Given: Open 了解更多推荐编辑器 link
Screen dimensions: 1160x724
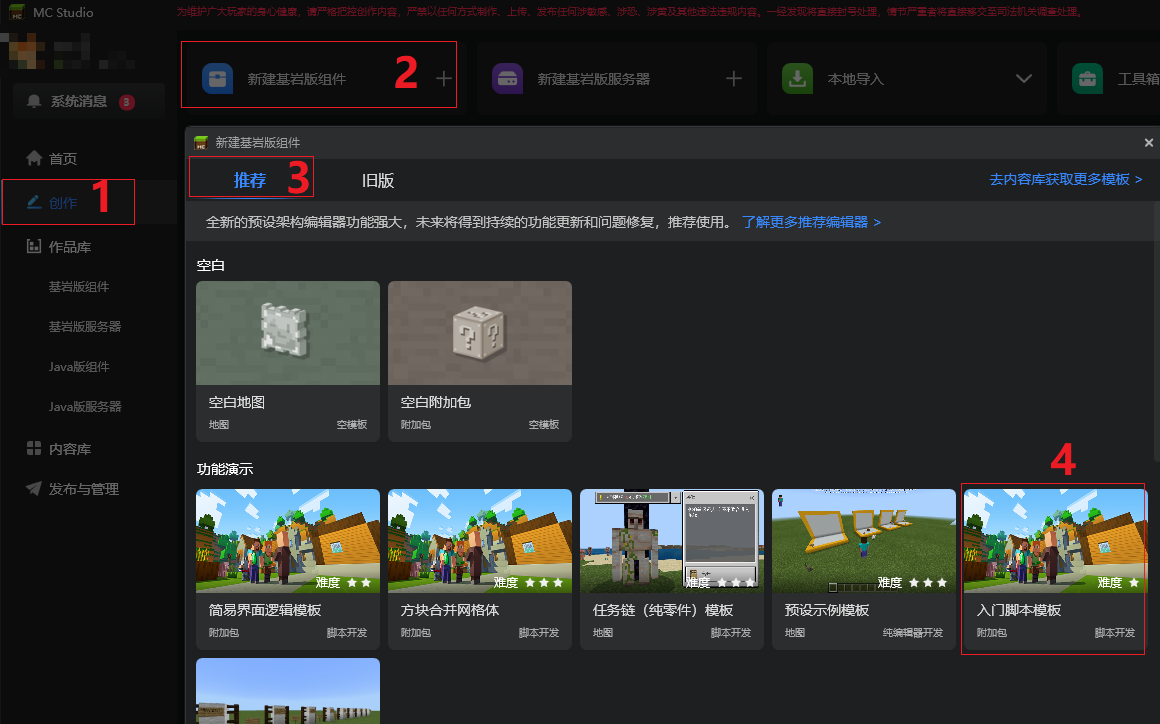Looking at the screenshot, I should (x=812, y=222).
